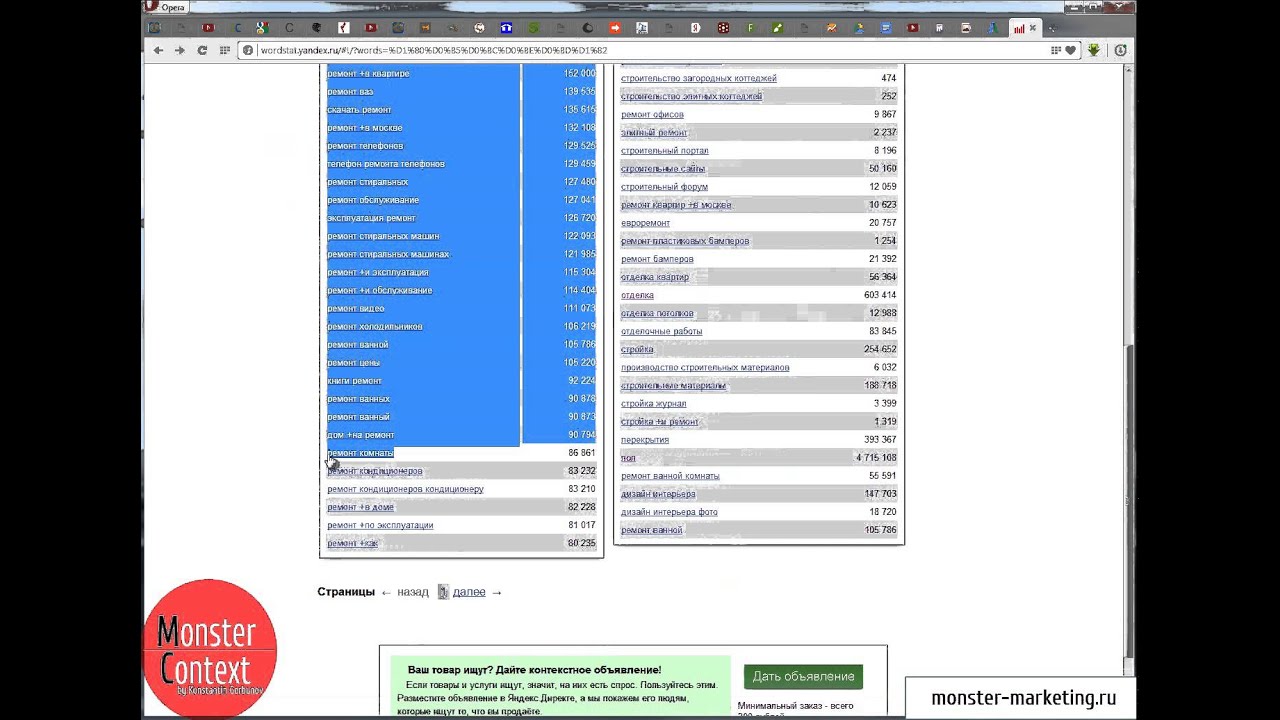Open 'строительство элитных коттеджей' link
This screenshot has height=720, width=1280.
tap(691, 96)
